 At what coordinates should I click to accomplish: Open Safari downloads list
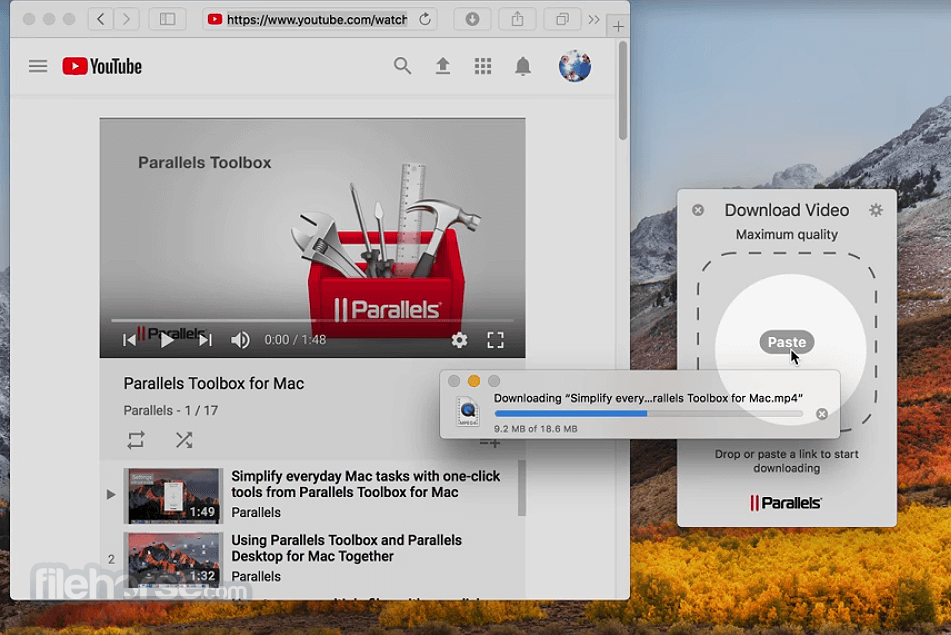(x=472, y=19)
